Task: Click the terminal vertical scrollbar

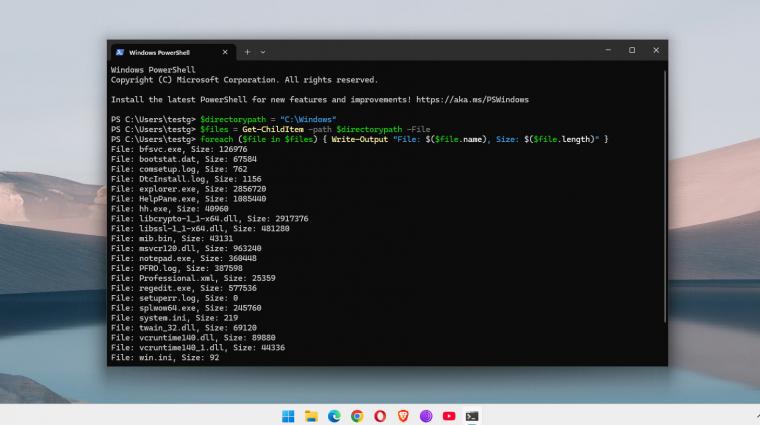Action: click(x=665, y=196)
